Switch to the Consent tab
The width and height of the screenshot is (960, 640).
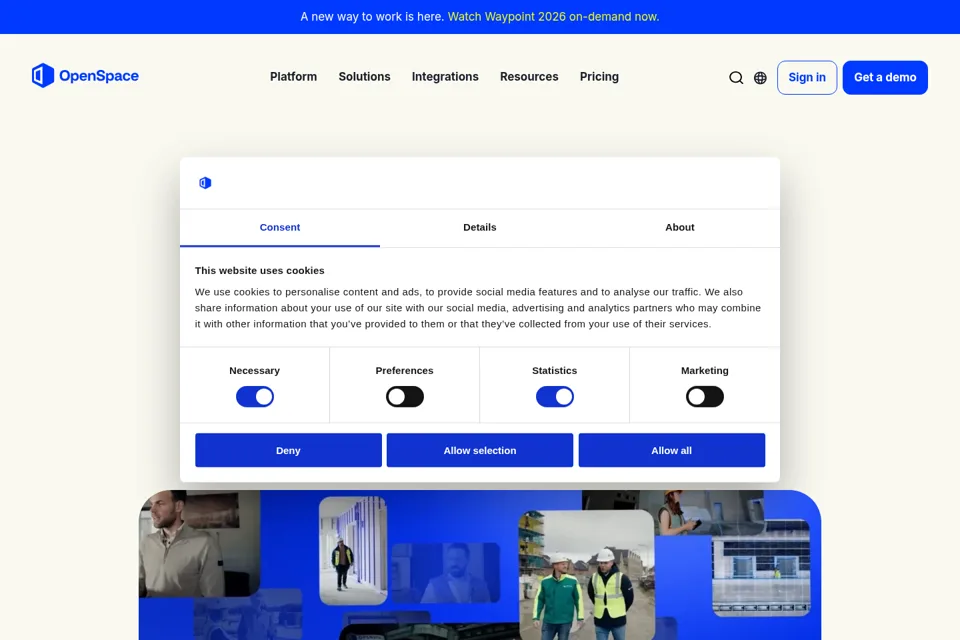point(280,227)
